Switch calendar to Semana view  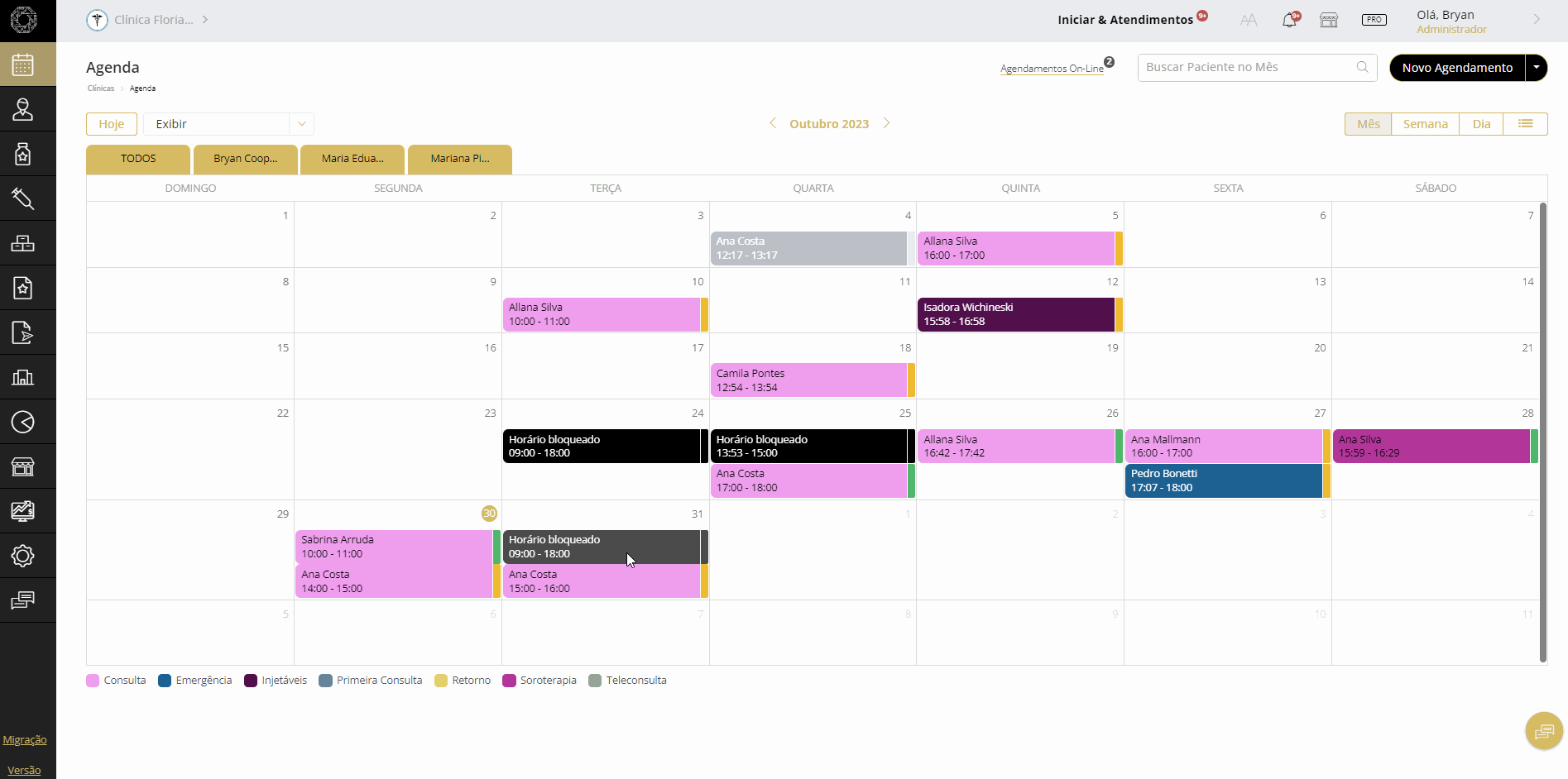[x=1425, y=124]
